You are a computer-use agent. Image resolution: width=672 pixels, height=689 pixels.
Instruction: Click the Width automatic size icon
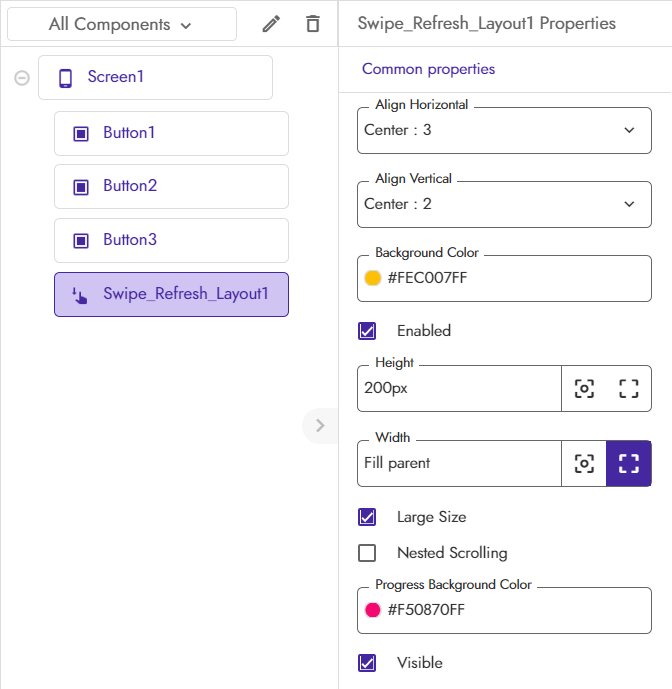(x=584, y=463)
